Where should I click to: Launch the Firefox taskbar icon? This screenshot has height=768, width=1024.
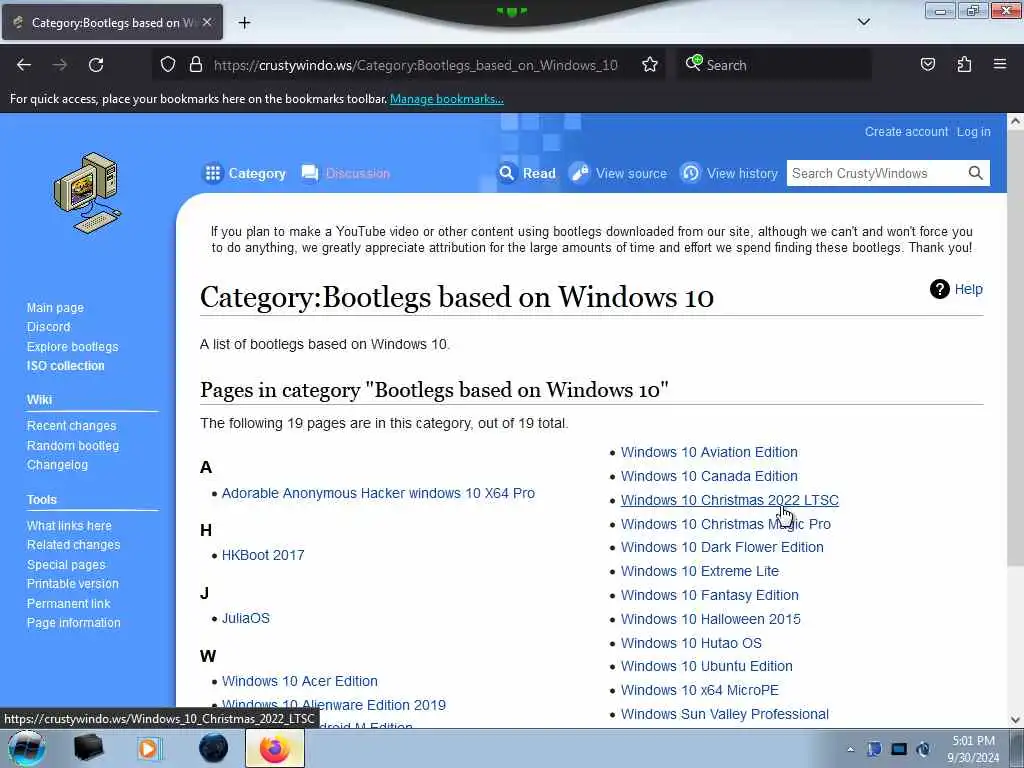(274, 748)
